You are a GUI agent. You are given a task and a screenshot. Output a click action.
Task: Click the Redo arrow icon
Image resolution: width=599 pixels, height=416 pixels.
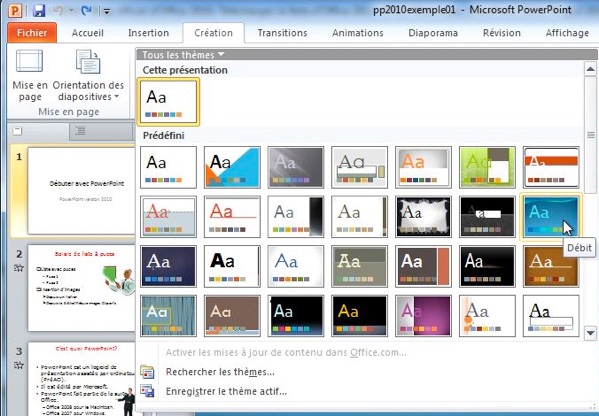pyautogui.click(x=87, y=11)
